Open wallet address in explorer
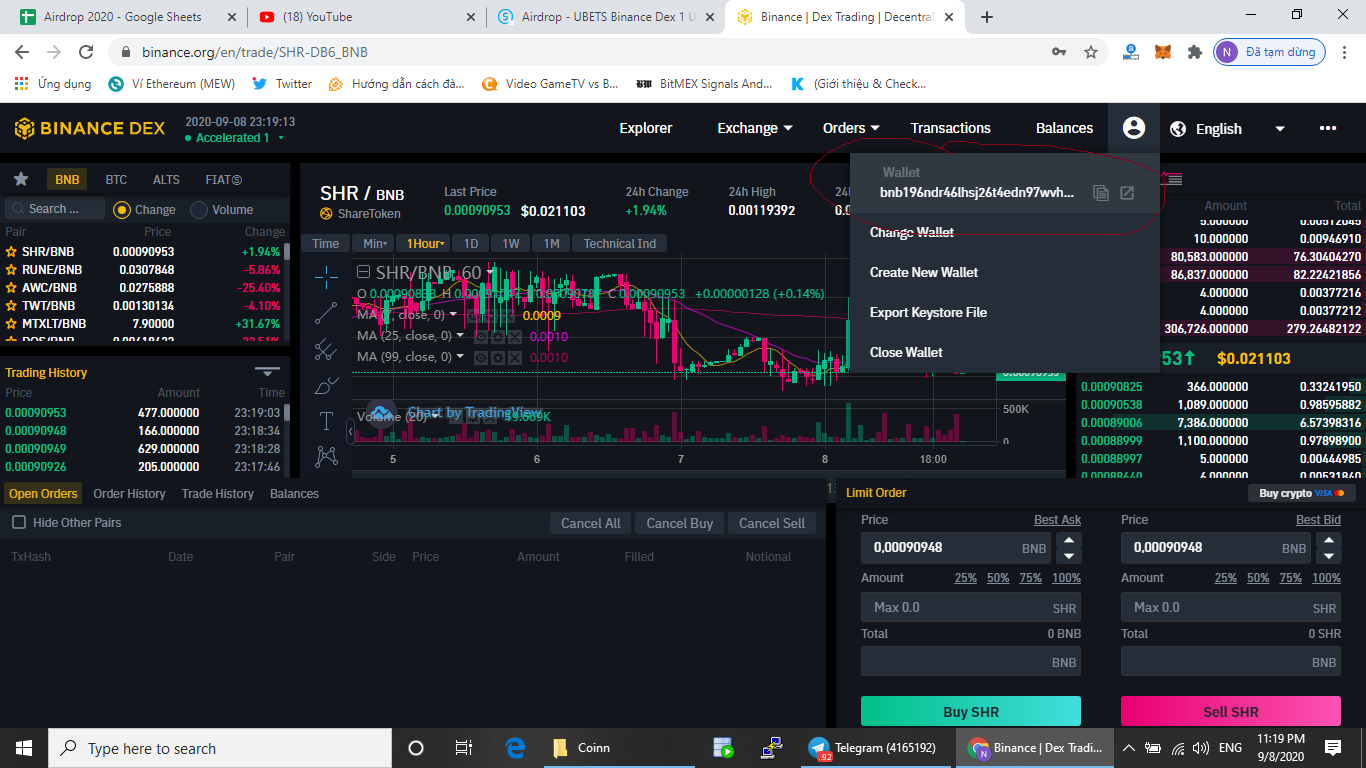The width and height of the screenshot is (1366, 768). tap(1127, 193)
